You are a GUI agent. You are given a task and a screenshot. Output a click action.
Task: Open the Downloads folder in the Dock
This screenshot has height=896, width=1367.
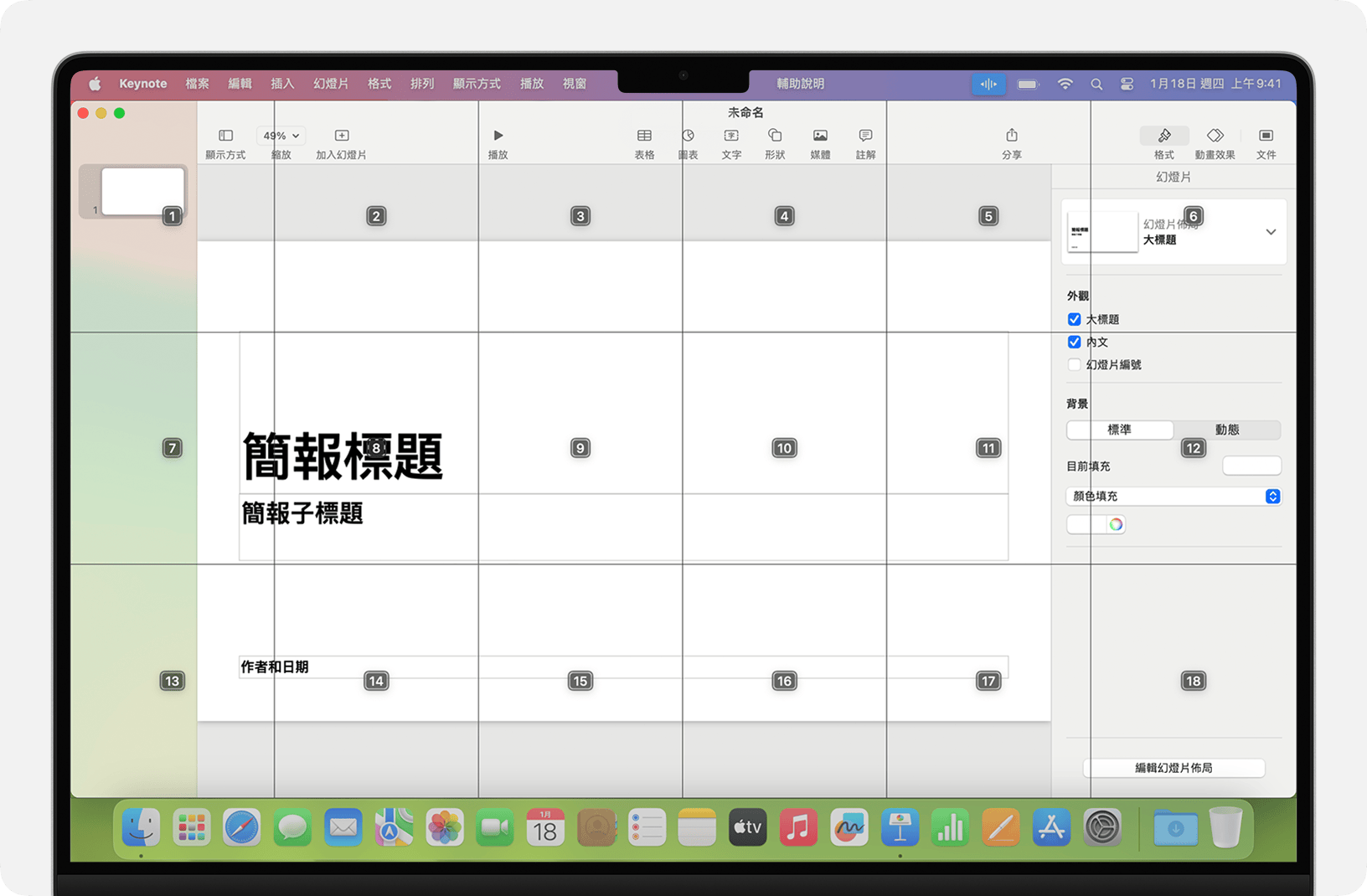click(1175, 828)
